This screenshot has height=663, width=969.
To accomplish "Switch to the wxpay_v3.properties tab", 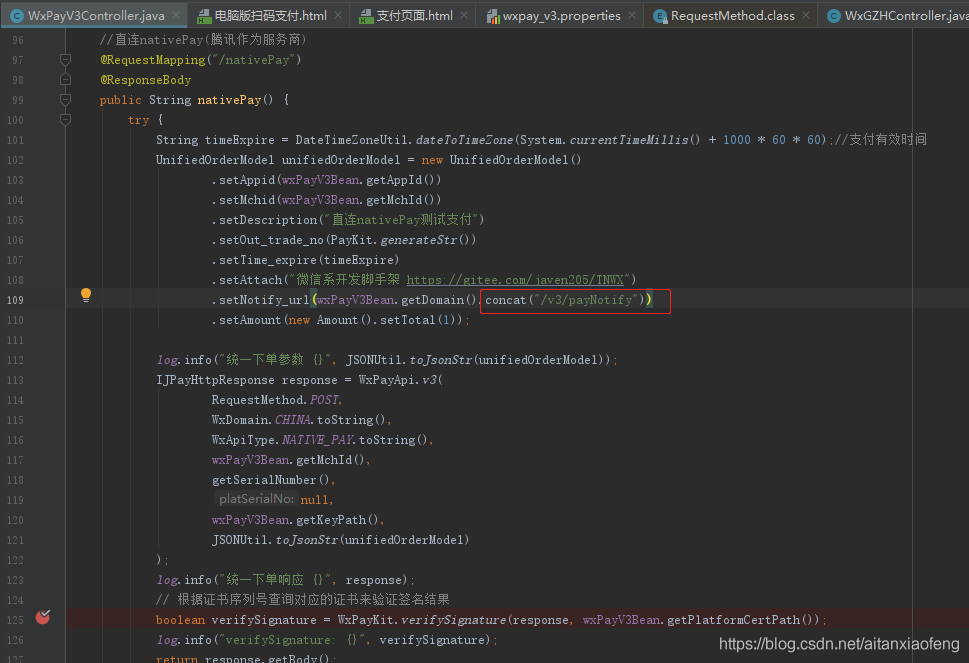I will click(x=560, y=16).
